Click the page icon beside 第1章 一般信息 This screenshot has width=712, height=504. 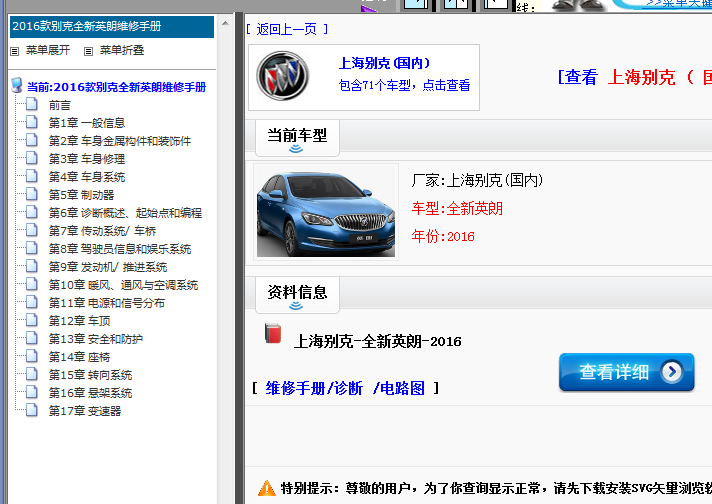[x=32, y=123]
